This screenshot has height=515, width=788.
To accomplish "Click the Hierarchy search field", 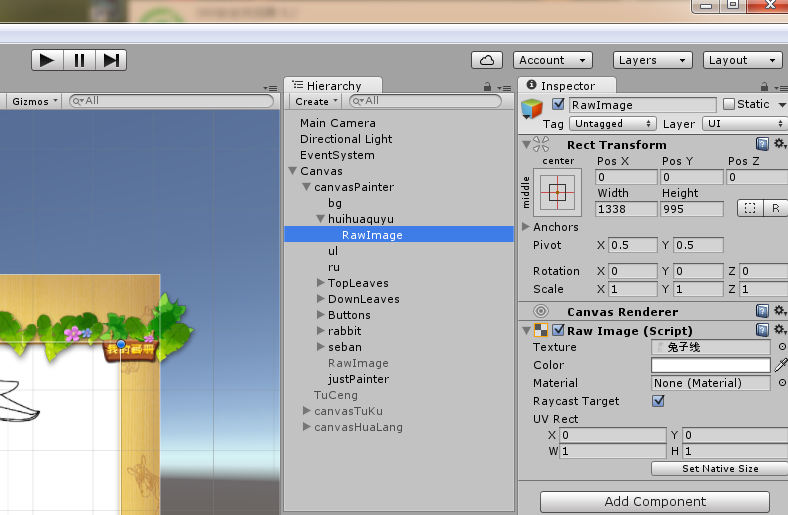I will tap(425, 101).
